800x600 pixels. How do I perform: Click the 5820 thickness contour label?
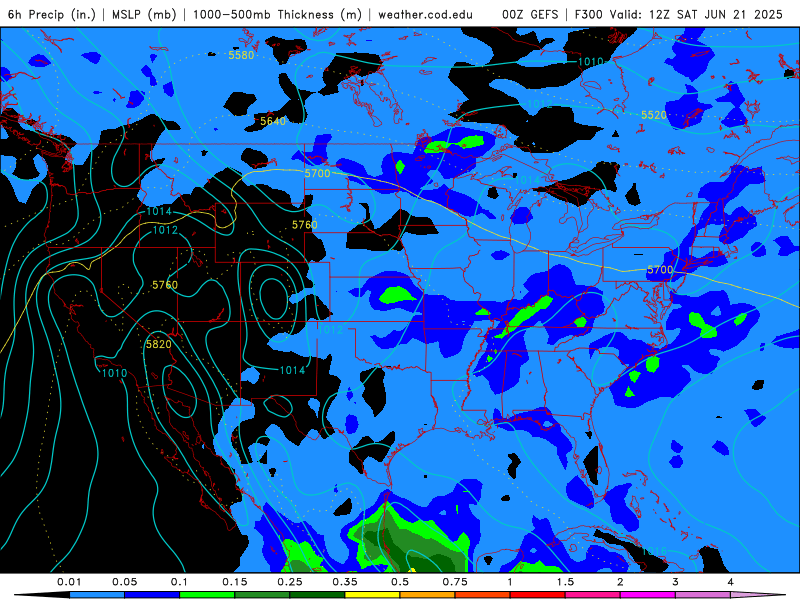(x=159, y=344)
